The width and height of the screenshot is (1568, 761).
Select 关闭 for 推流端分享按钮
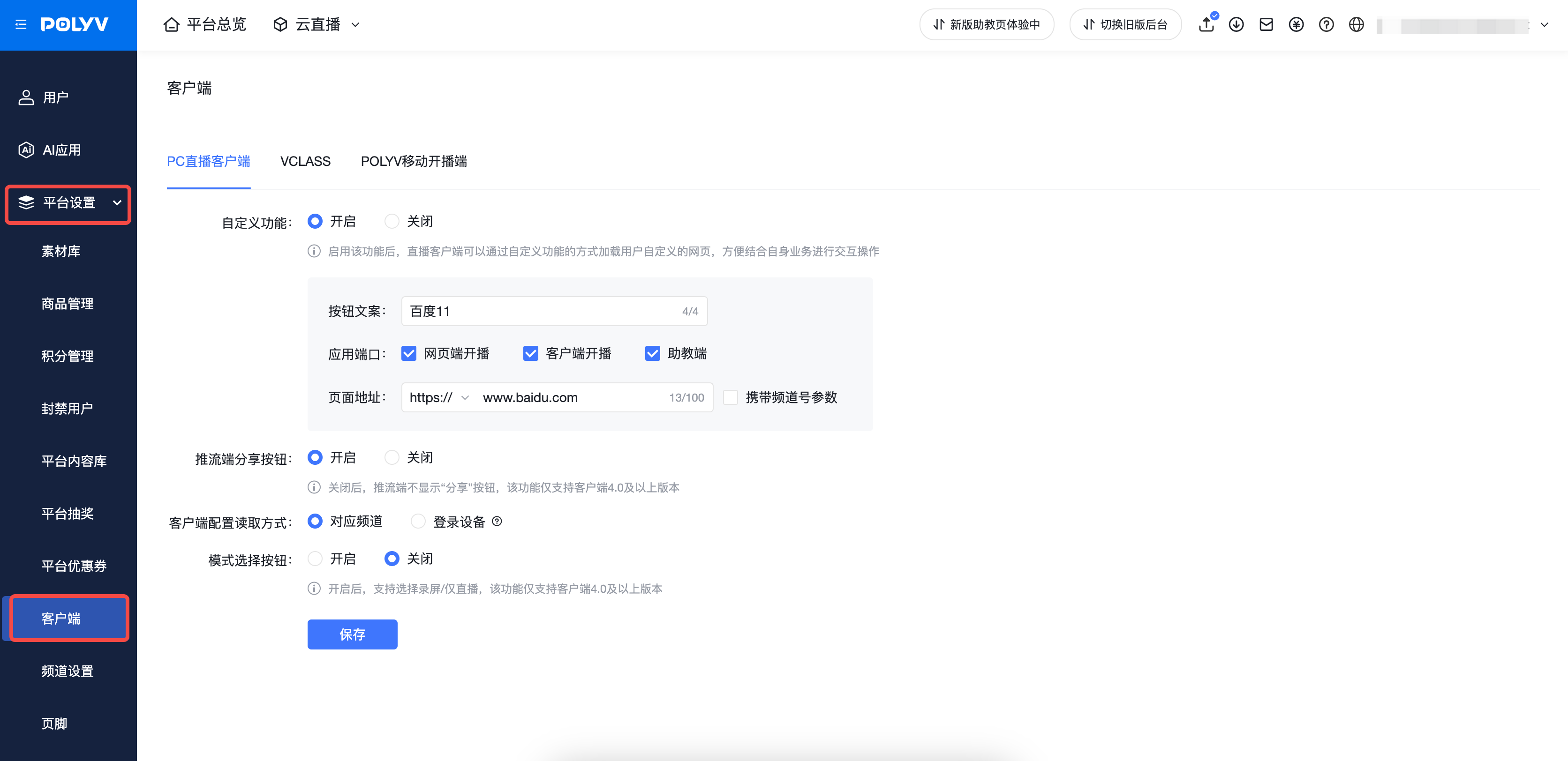coord(392,457)
